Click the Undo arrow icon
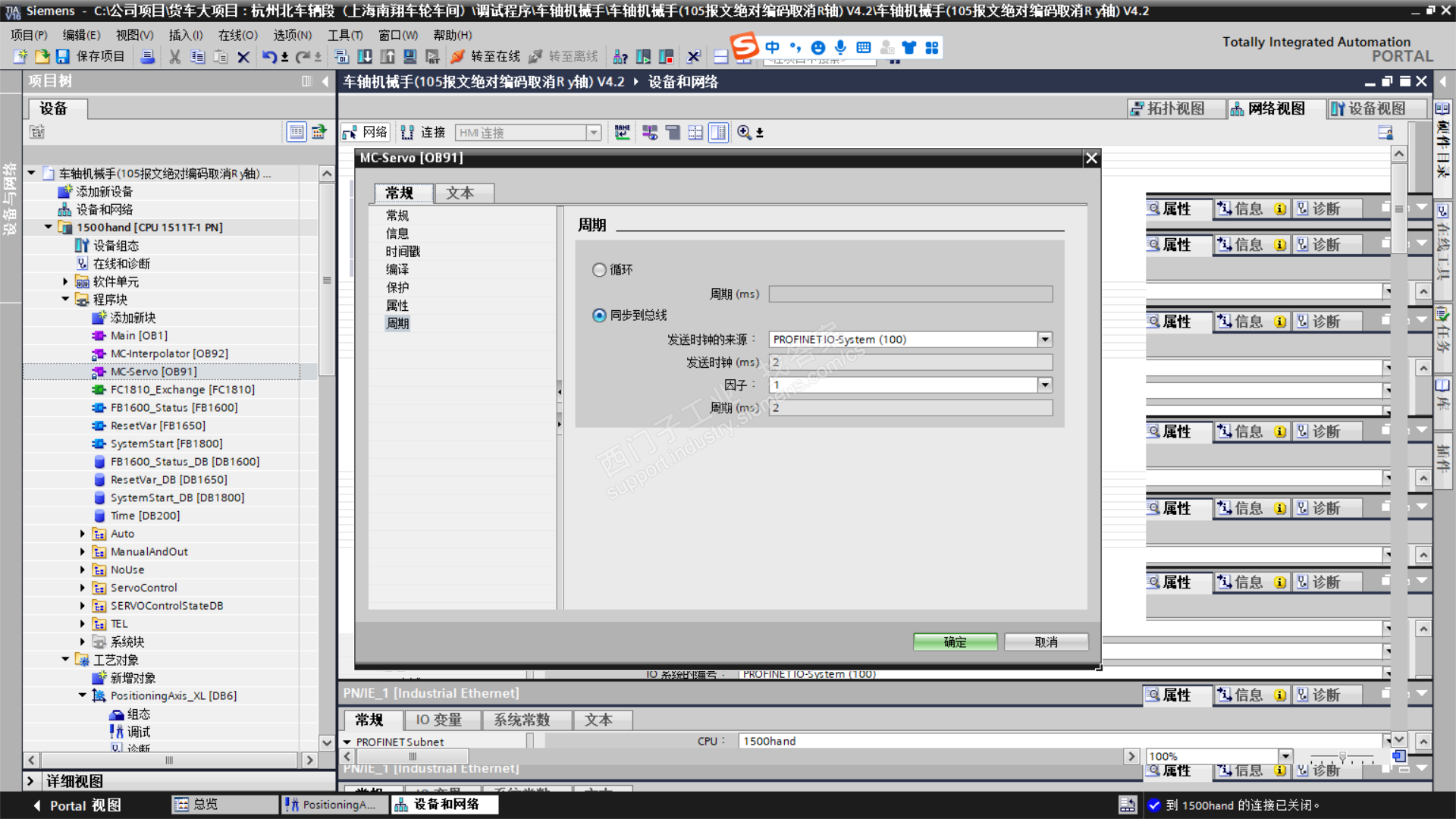This screenshot has width=1456, height=819. (x=269, y=57)
